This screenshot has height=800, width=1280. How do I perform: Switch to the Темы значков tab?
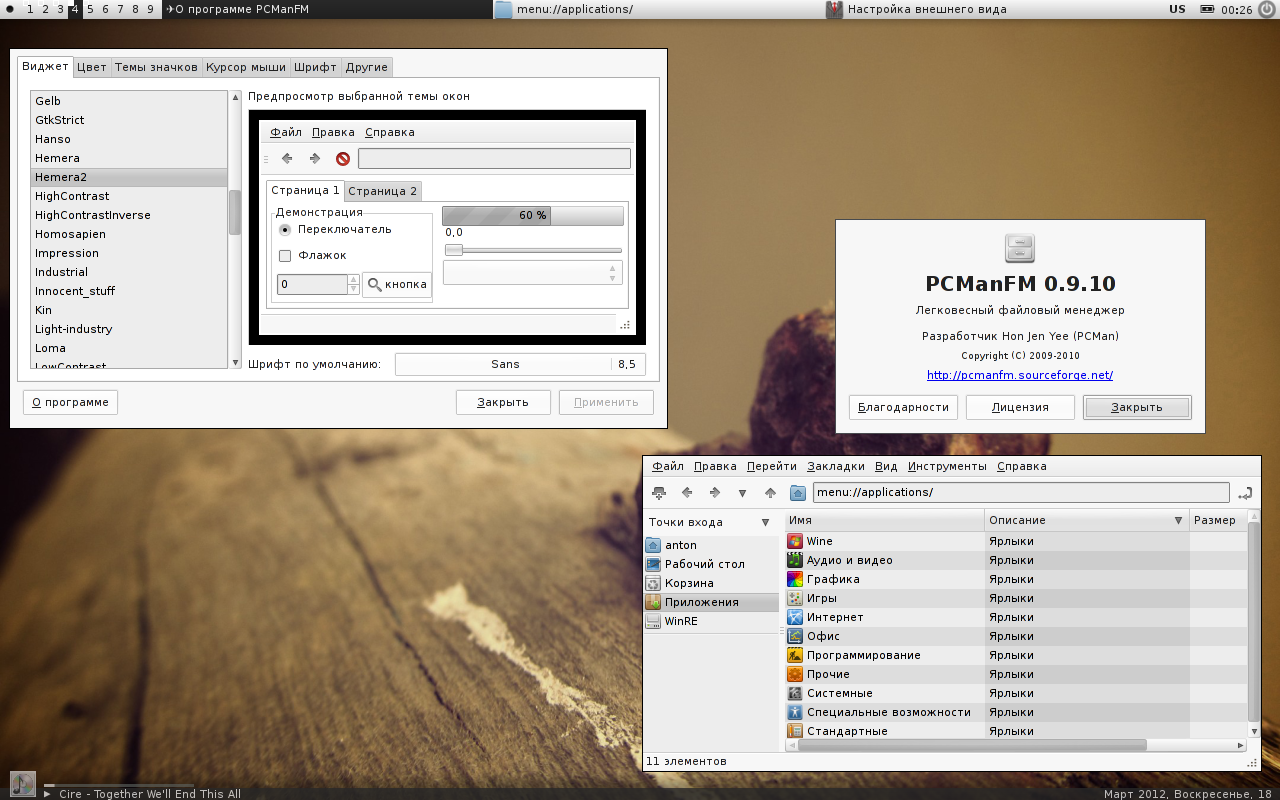(x=156, y=67)
